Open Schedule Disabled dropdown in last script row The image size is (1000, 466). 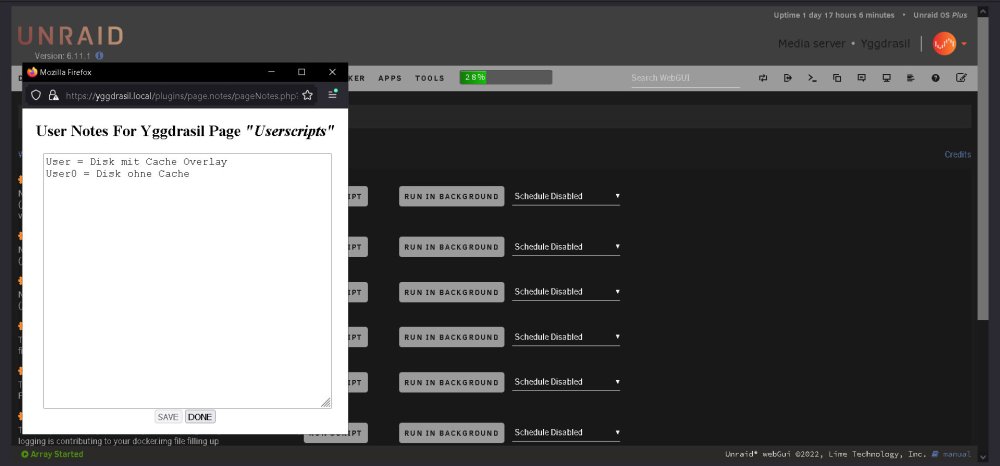click(x=566, y=432)
